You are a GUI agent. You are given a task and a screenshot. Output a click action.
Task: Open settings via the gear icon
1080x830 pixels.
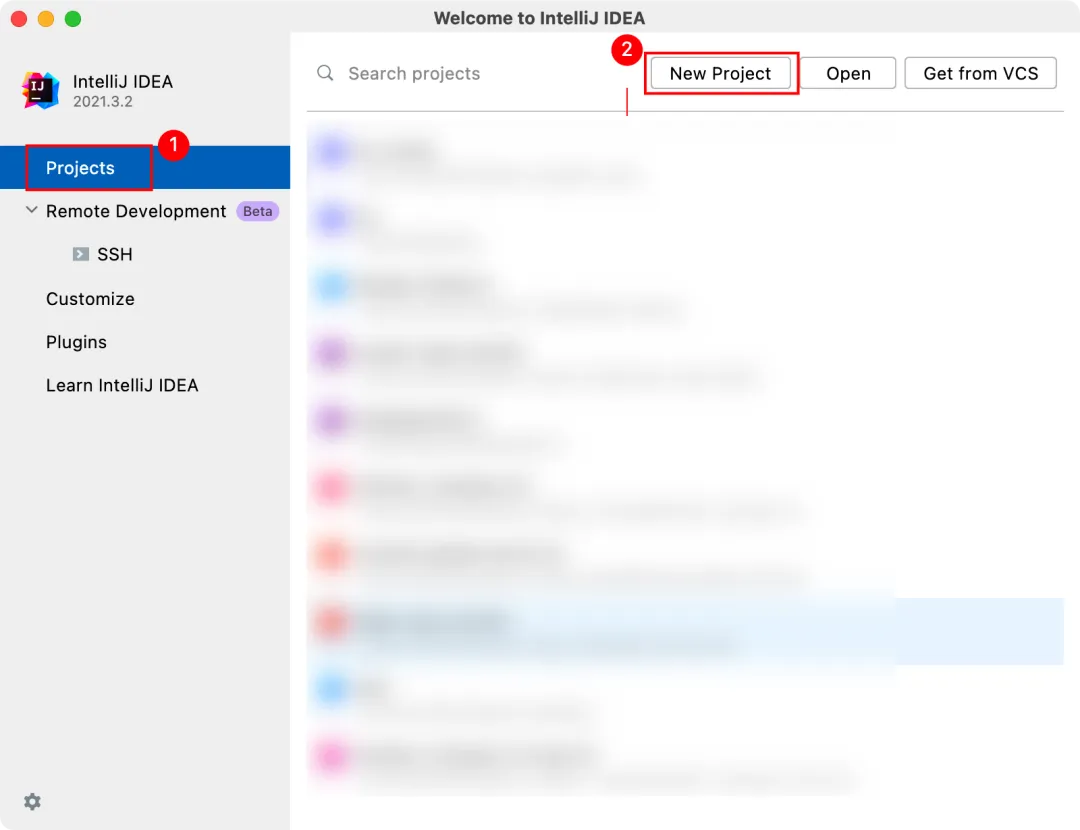[32, 801]
